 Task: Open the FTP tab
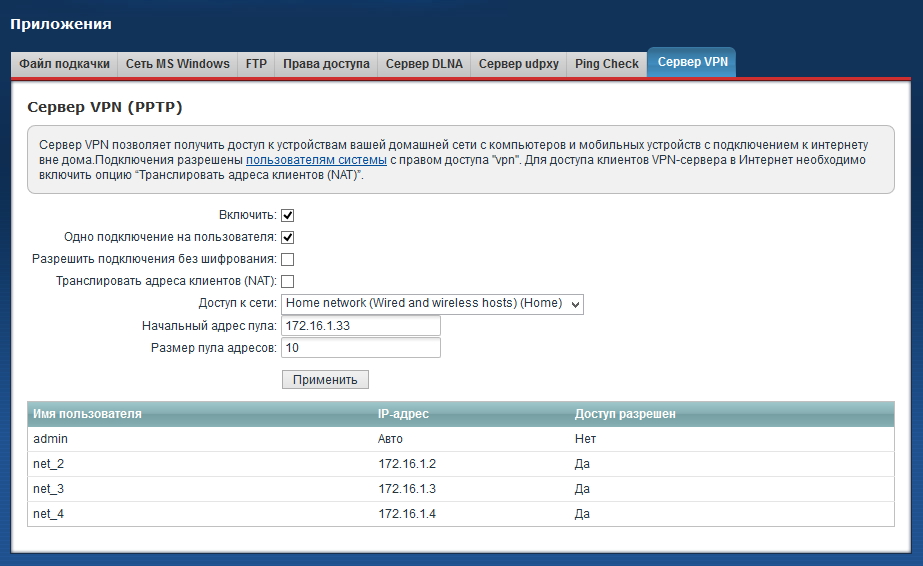point(256,63)
